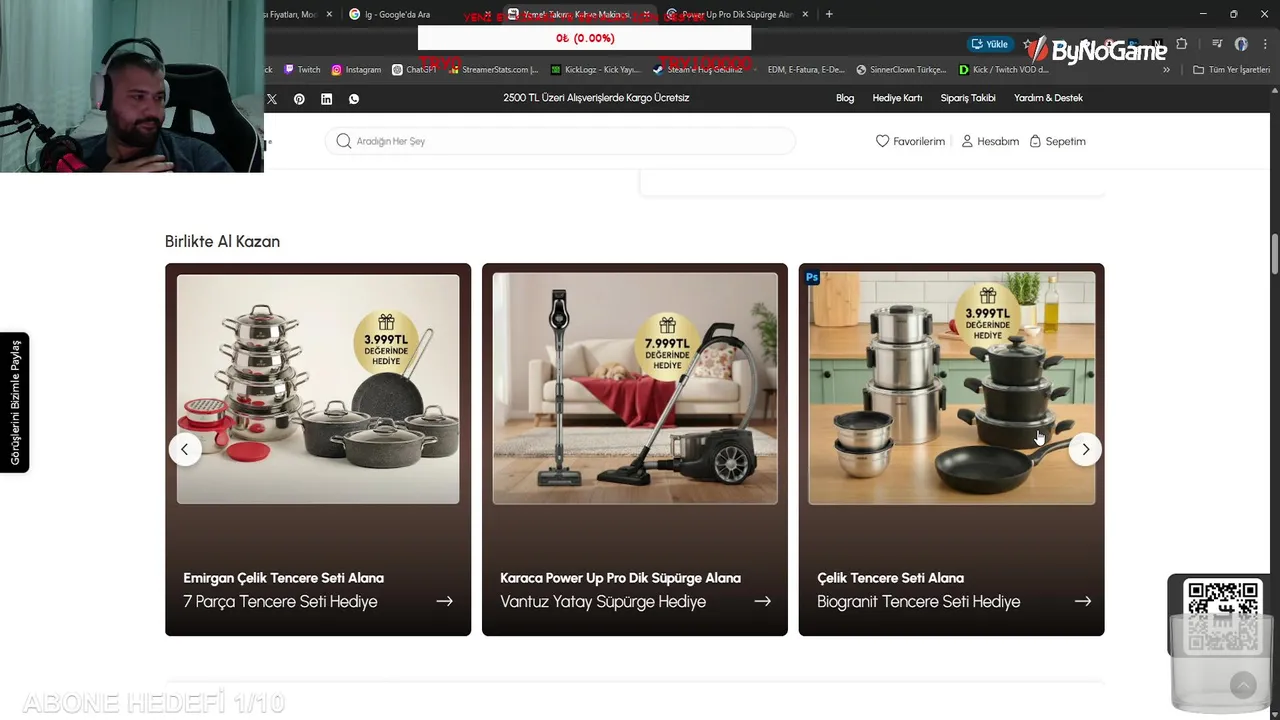The width and height of the screenshot is (1280, 720).
Task: Switch to the Power Up Pro Dik Süpürge tab
Action: point(737,14)
